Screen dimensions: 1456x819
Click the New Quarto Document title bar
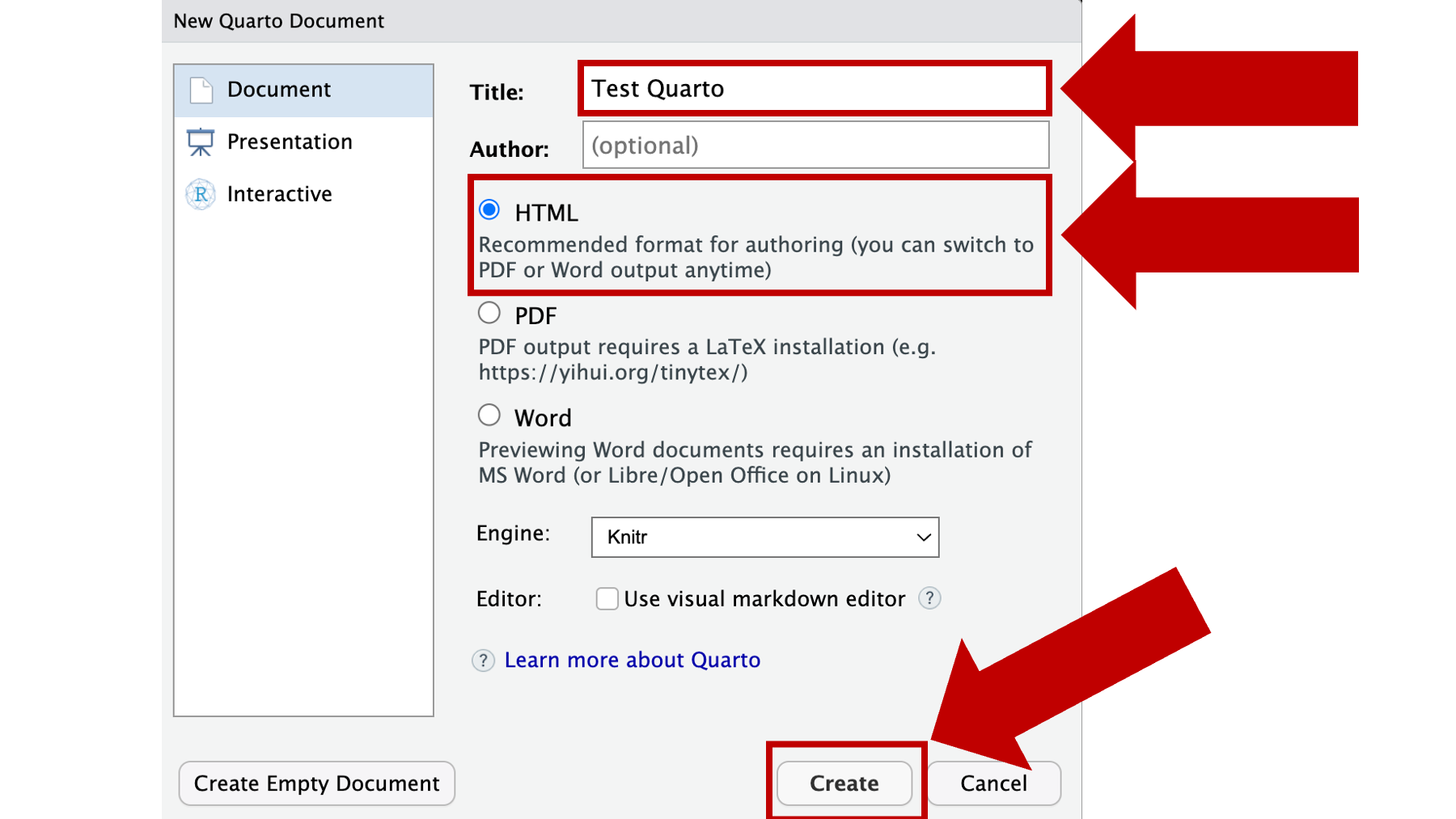[621, 21]
